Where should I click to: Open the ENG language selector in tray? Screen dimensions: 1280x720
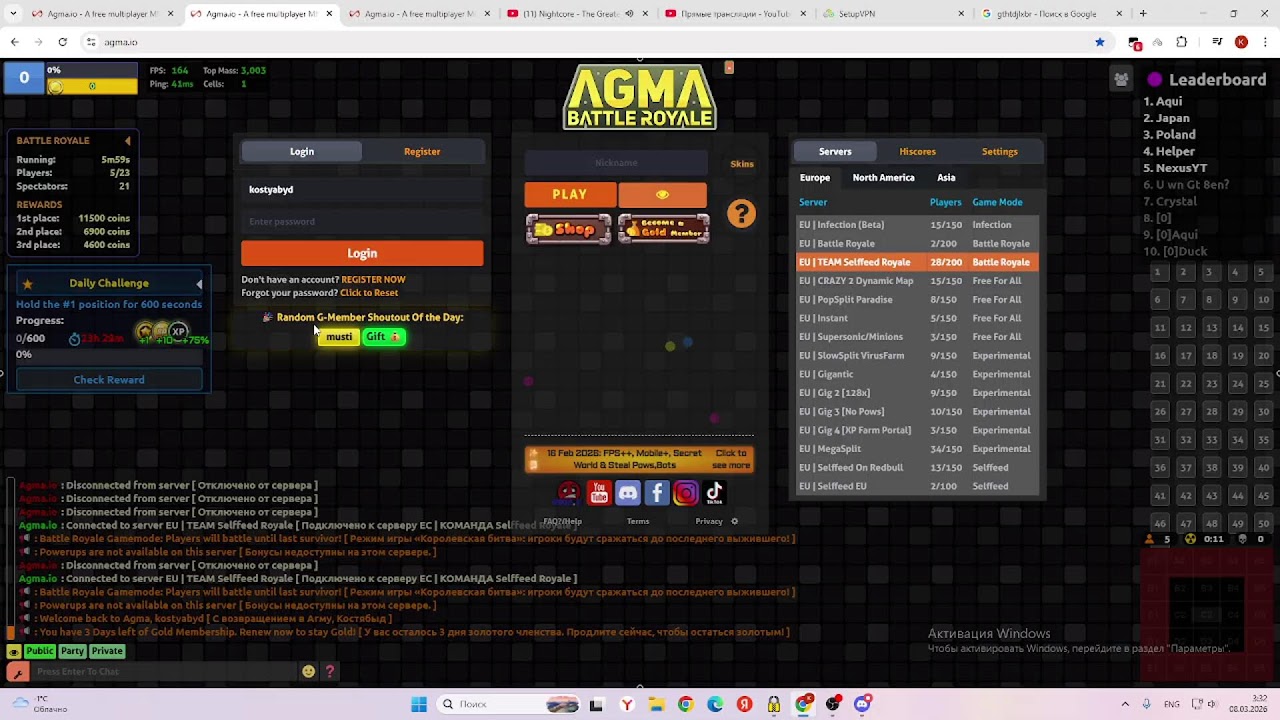click(1172, 704)
